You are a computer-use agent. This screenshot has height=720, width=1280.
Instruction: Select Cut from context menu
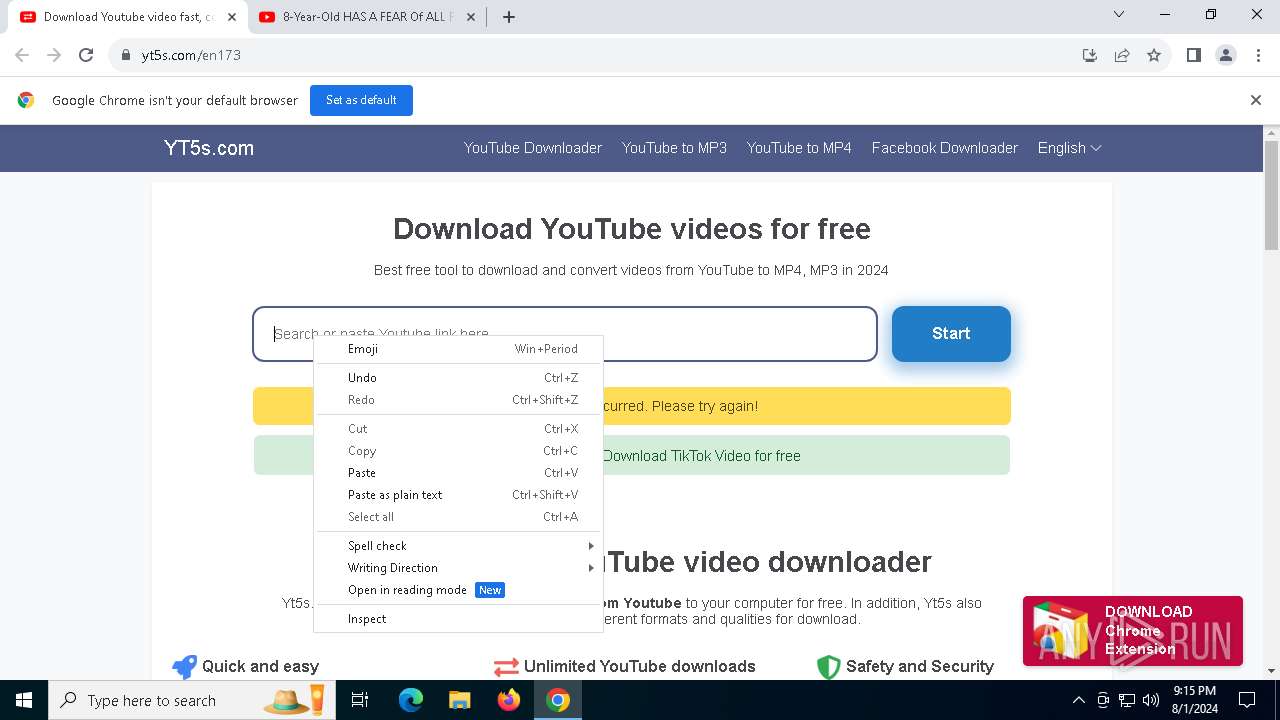(459, 429)
